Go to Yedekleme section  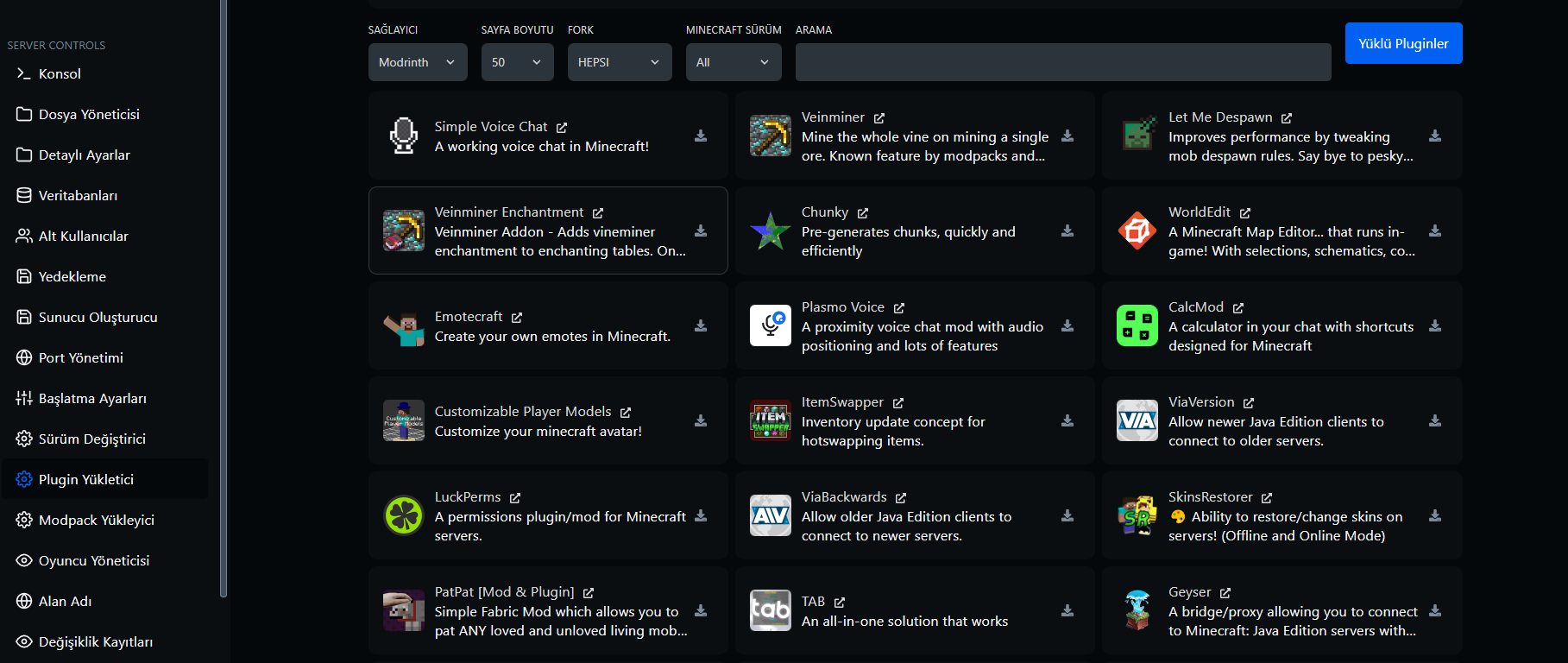pos(104,277)
